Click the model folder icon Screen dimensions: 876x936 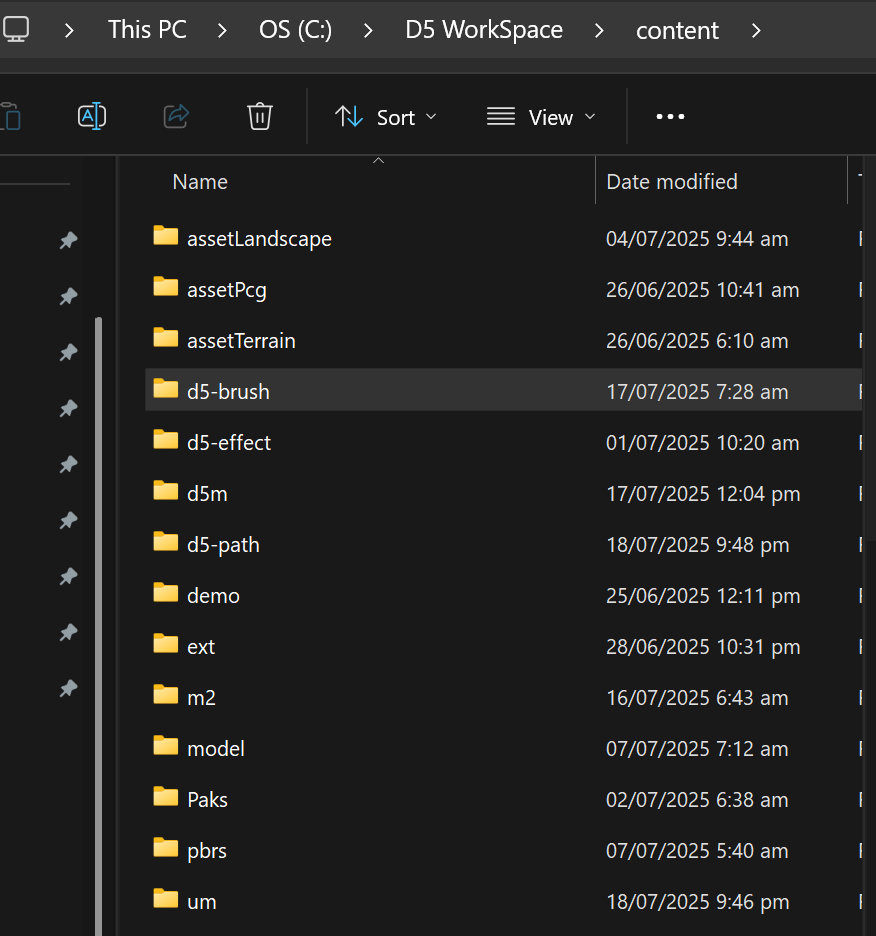165,746
